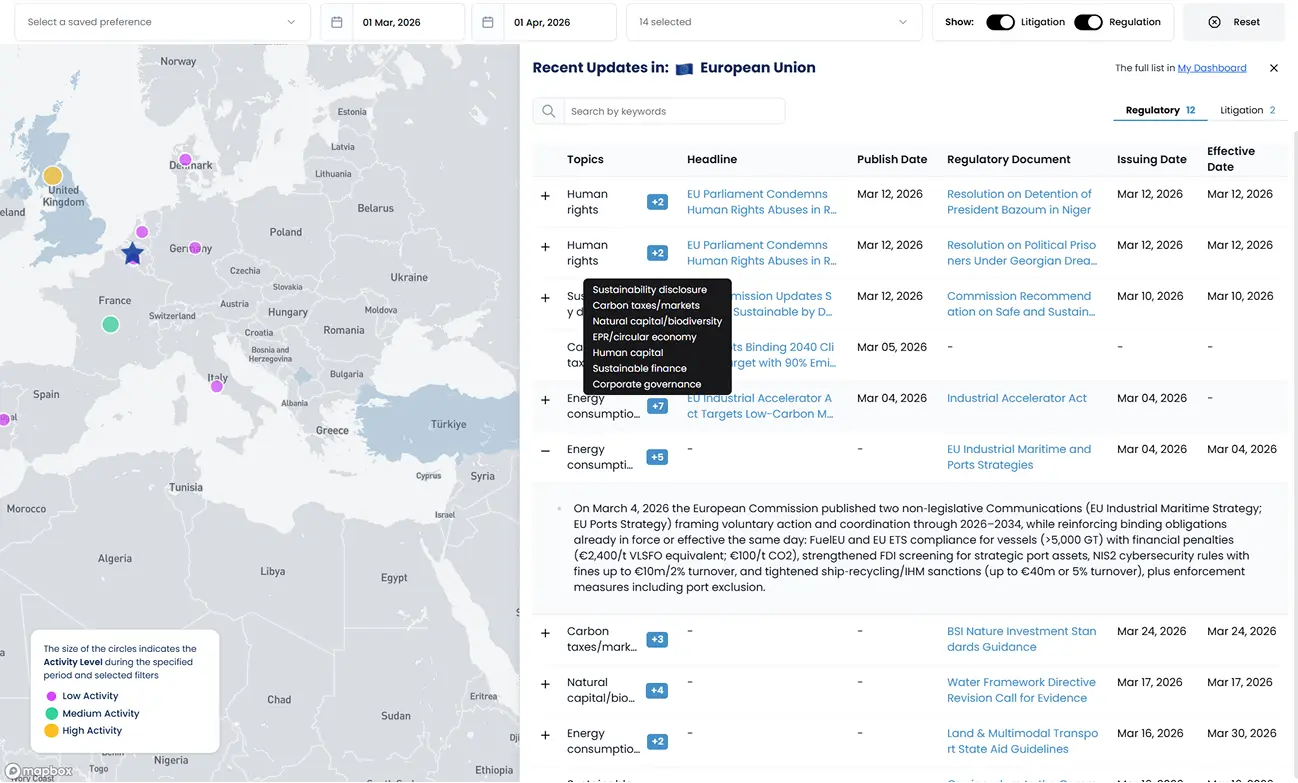Click the purple Italy activity circle
The image size is (1298, 783).
click(x=217, y=386)
